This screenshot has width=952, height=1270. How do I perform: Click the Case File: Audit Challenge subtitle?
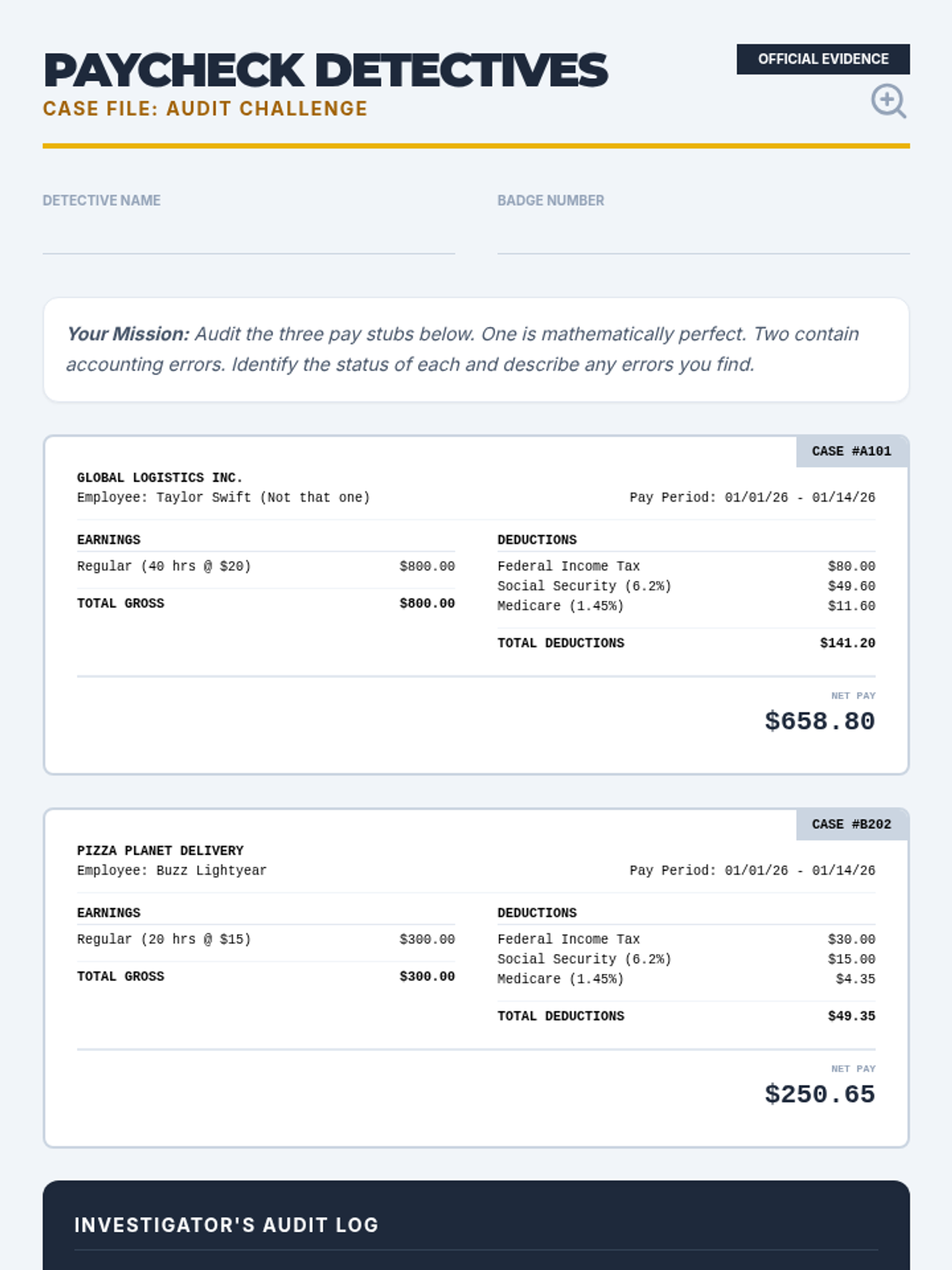pyautogui.click(x=205, y=109)
